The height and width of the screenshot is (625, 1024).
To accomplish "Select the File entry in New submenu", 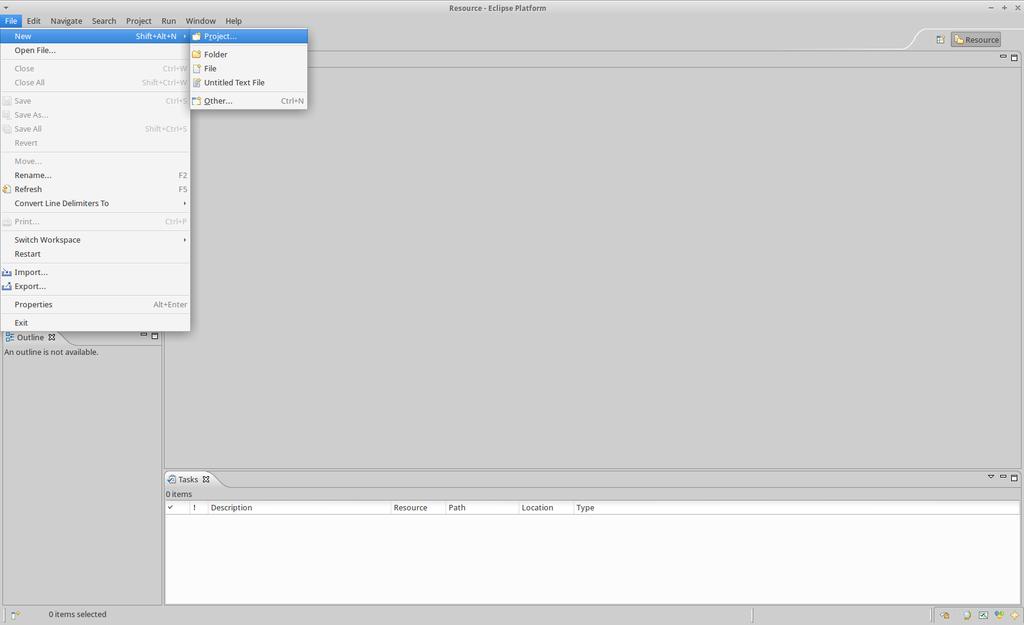I will [x=249, y=68].
